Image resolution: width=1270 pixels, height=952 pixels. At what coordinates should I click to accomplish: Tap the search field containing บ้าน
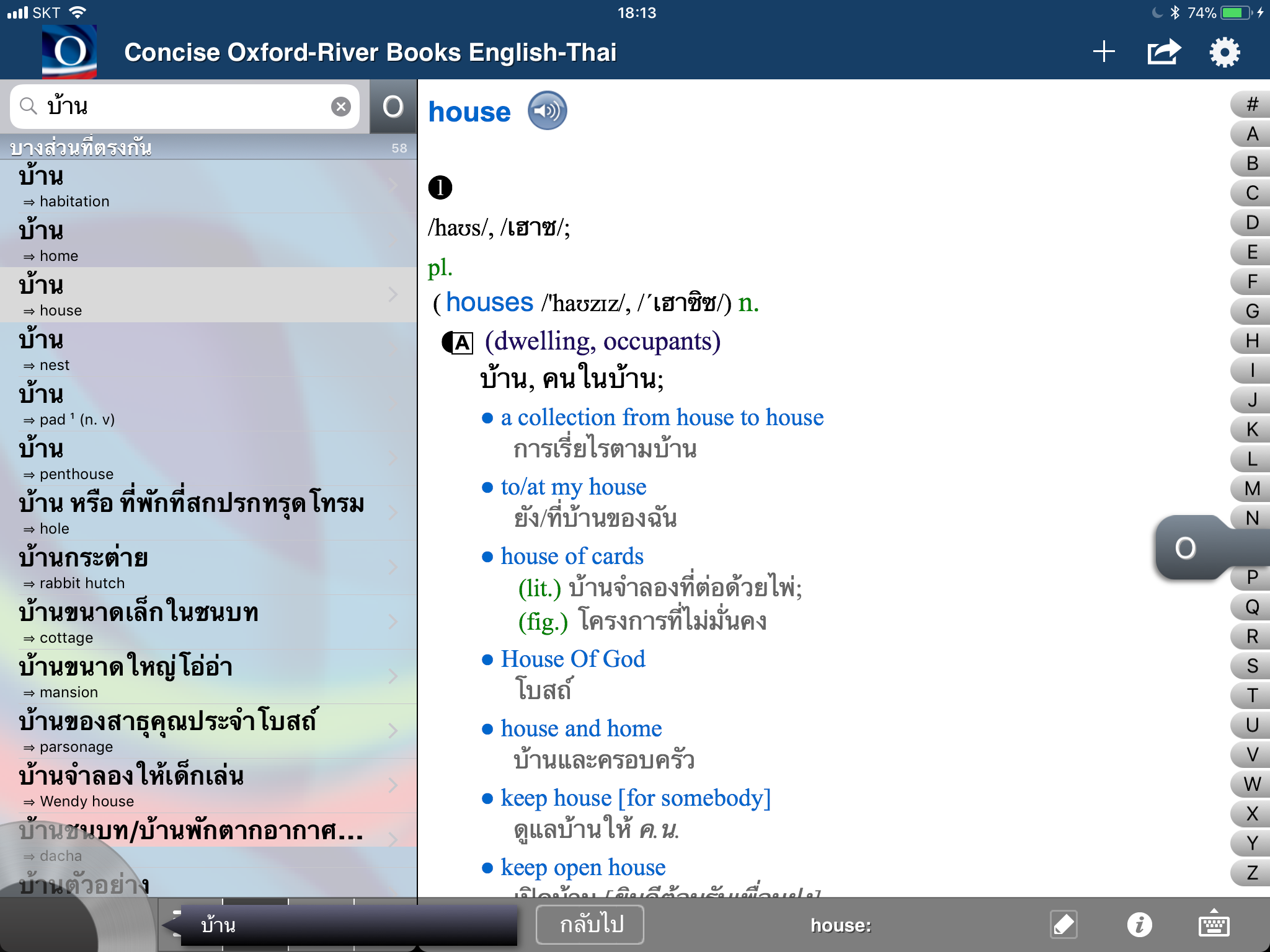pyautogui.click(x=180, y=107)
